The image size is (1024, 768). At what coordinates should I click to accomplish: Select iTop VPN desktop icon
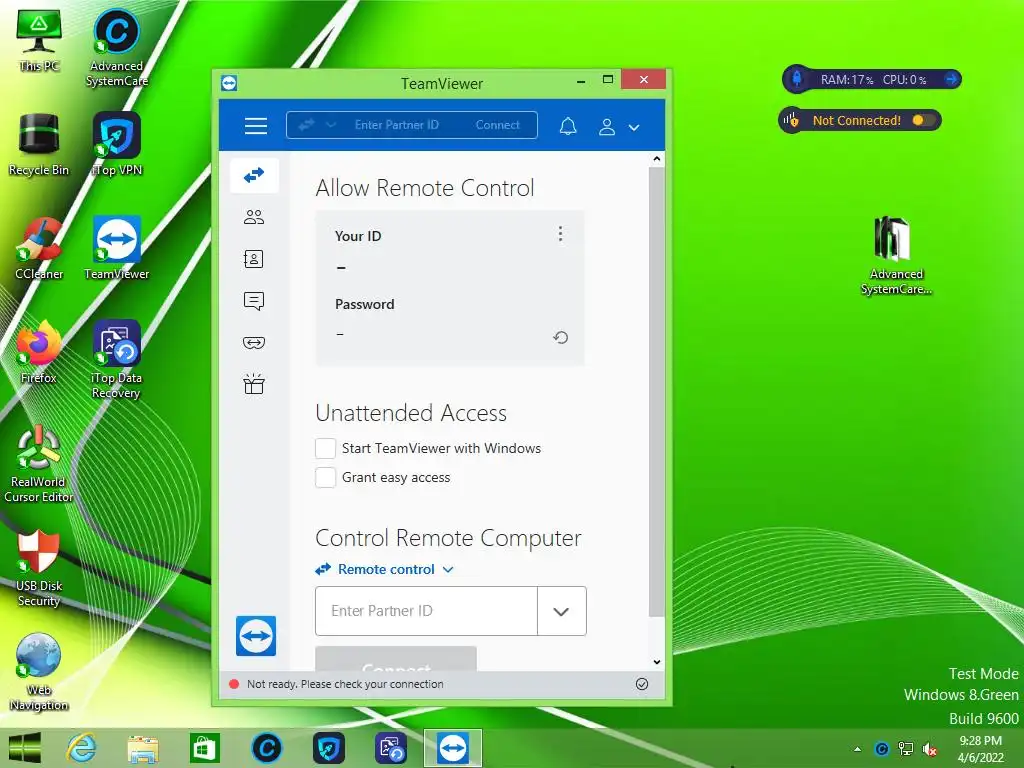pos(116,144)
